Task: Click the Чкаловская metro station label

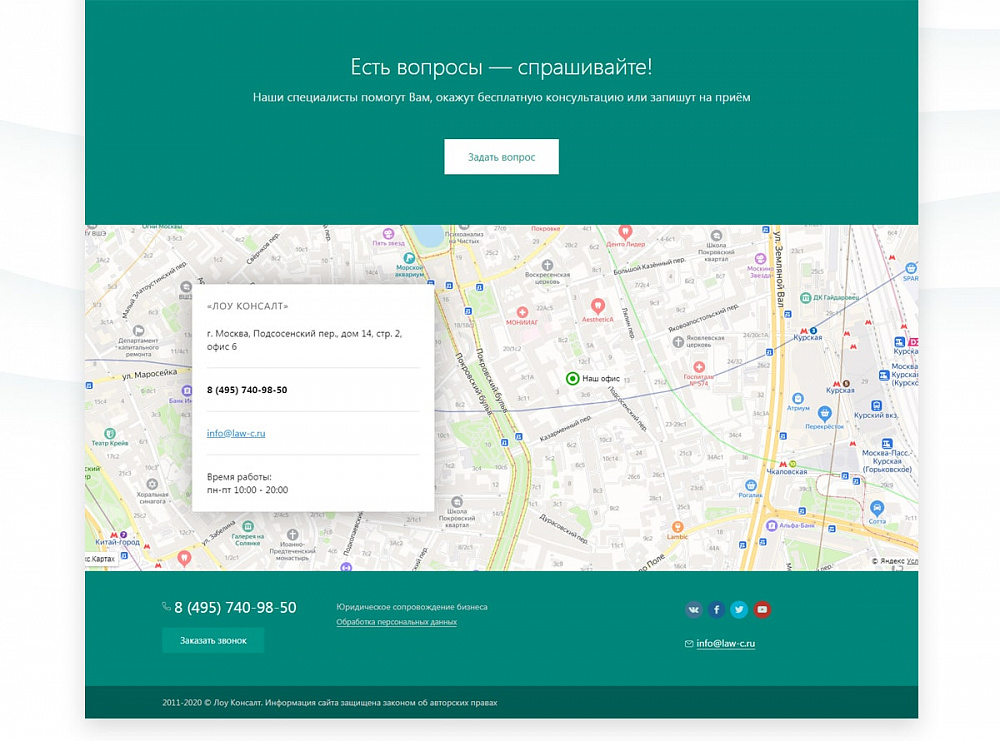Action: click(786, 472)
